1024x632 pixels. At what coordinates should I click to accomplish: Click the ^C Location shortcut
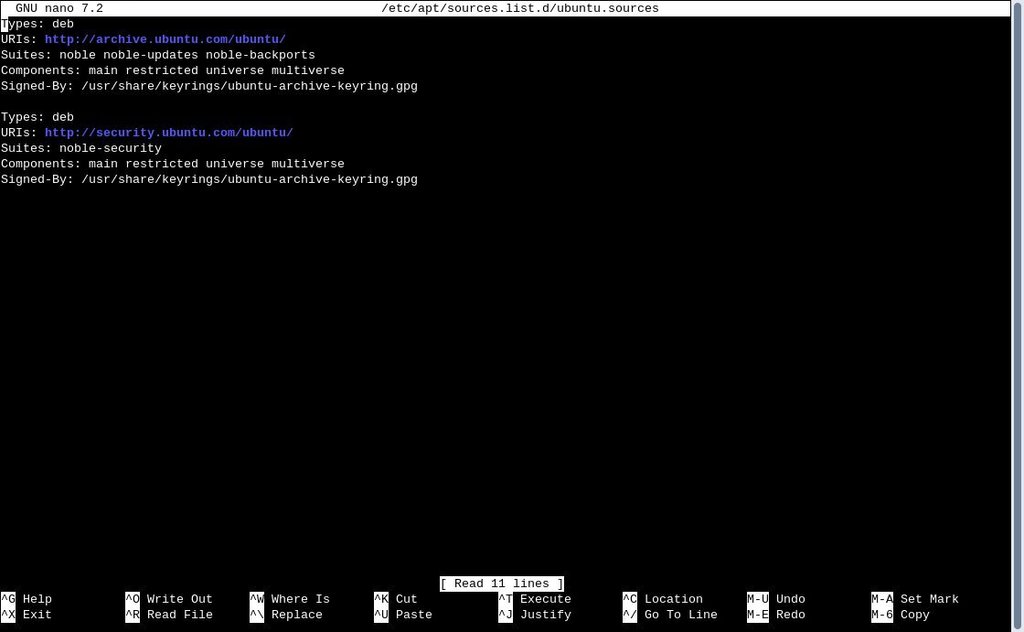663,599
